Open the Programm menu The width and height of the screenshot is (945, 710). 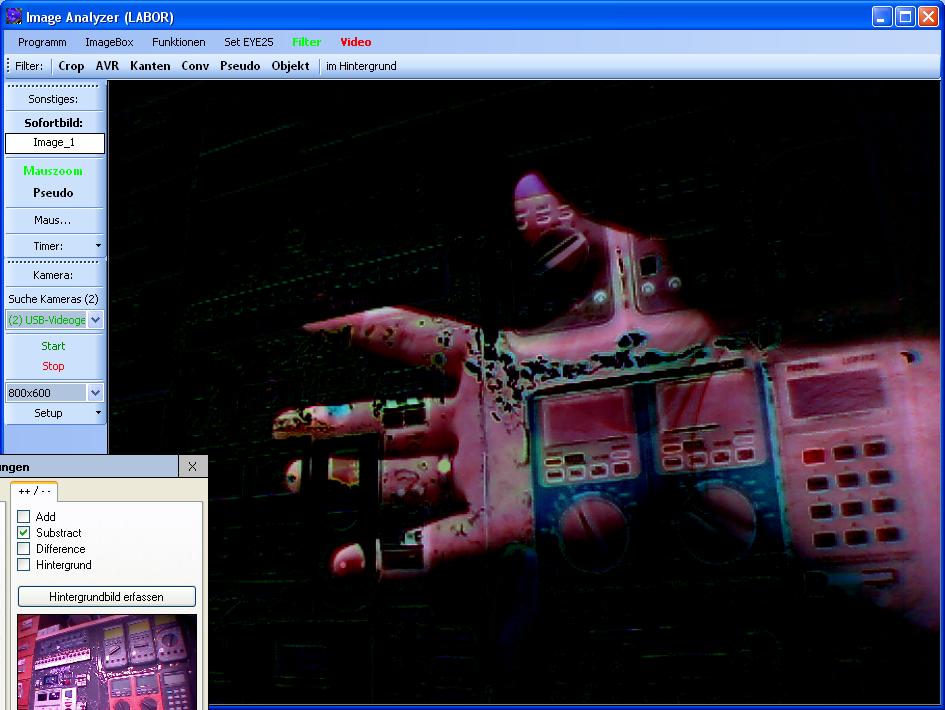click(42, 42)
